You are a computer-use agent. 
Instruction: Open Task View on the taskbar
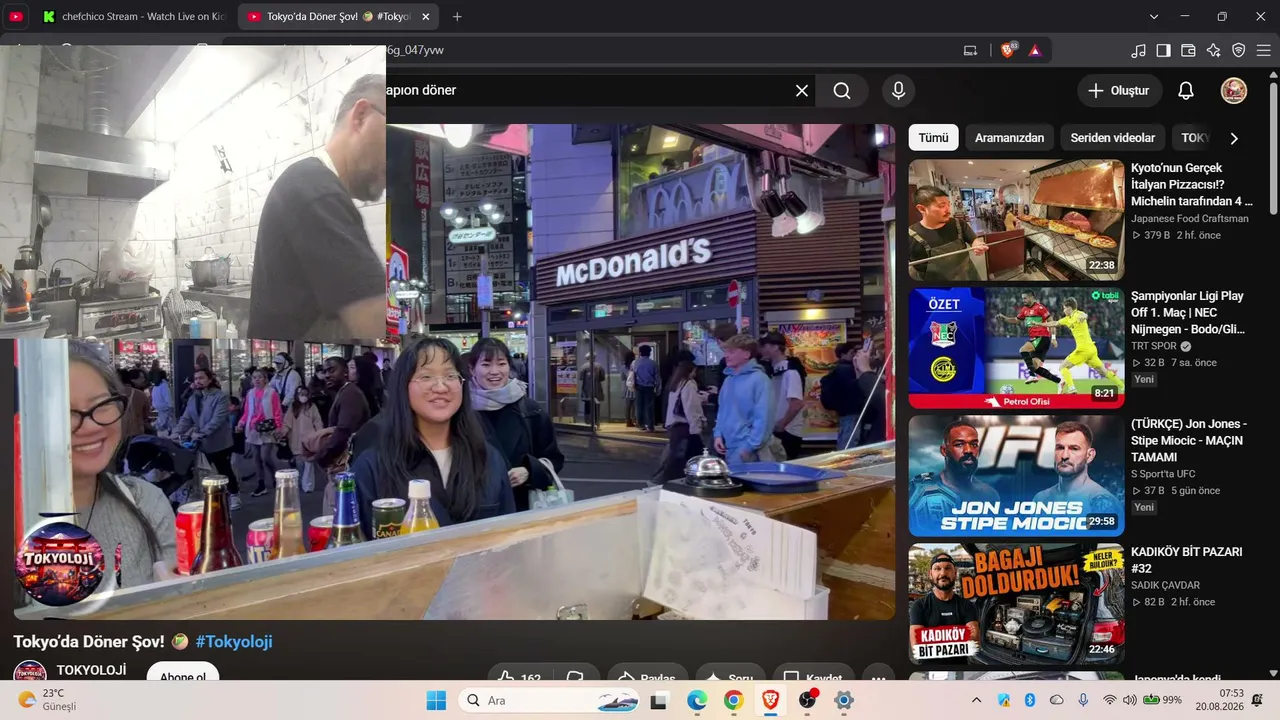point(659,700)
